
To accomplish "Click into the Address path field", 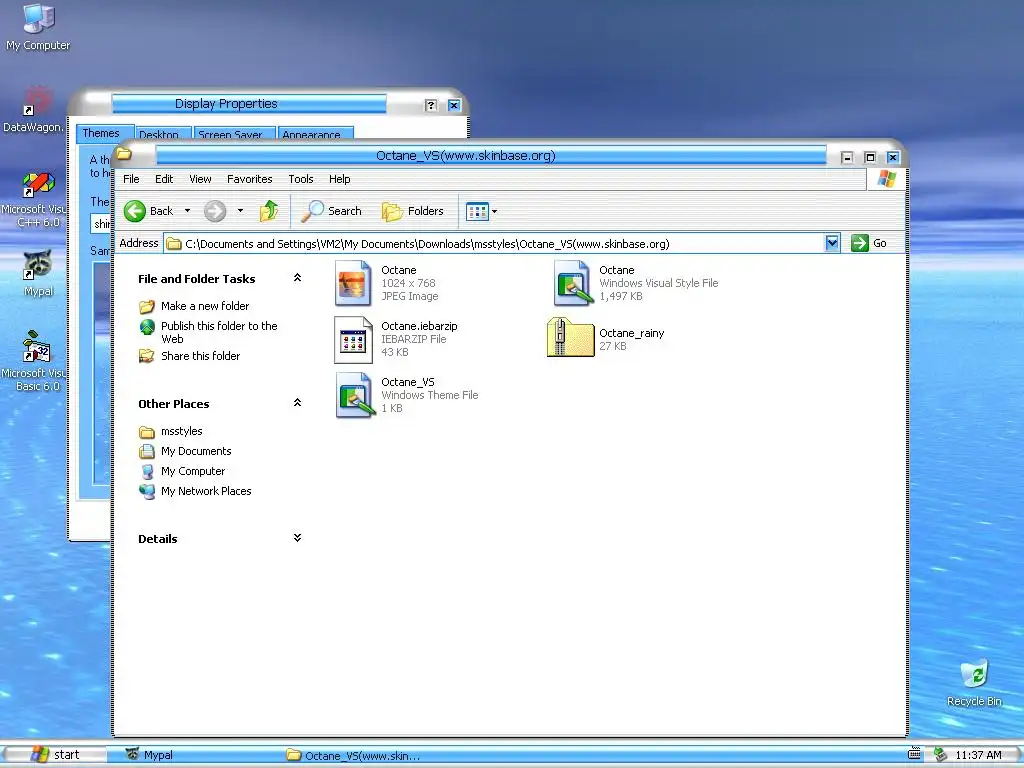I will click(x=494, y=244).
